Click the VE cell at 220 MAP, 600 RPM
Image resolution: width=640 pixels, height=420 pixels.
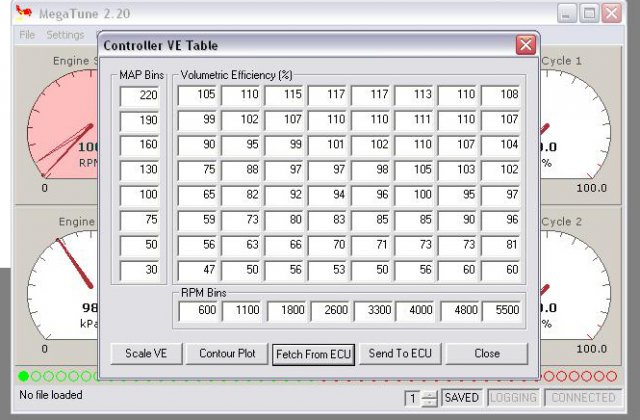pos(199,96)
